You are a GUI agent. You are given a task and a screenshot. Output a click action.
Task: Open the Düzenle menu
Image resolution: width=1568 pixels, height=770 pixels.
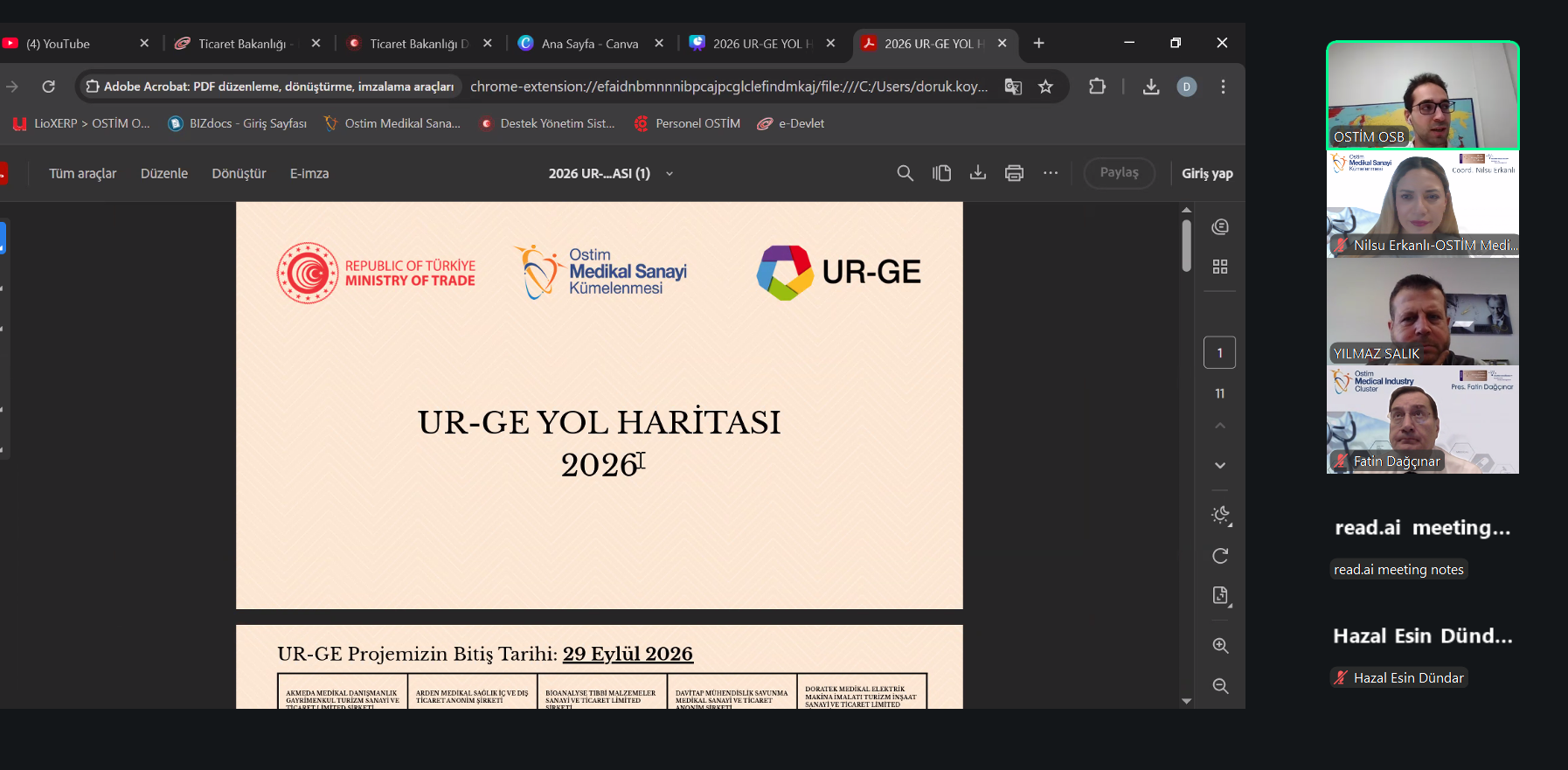point(164,174)
